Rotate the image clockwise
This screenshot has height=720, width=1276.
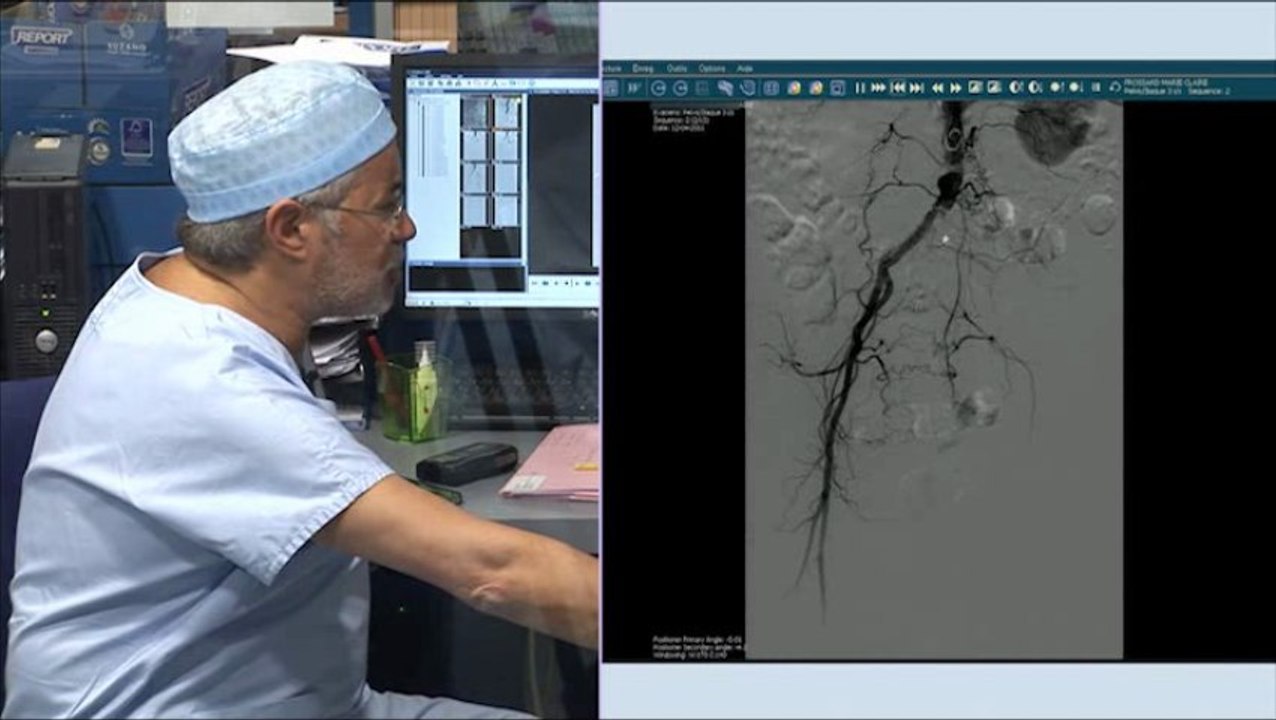[x=680, y=88]
